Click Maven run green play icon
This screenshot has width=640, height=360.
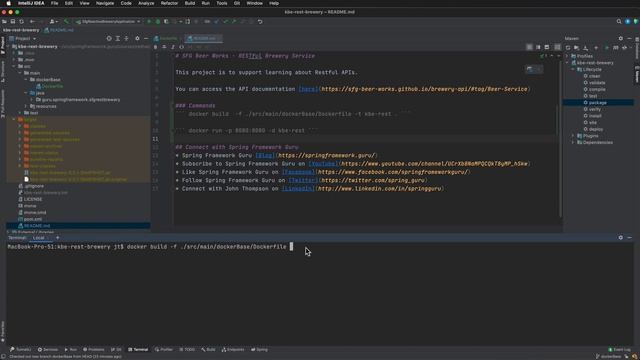607,48
